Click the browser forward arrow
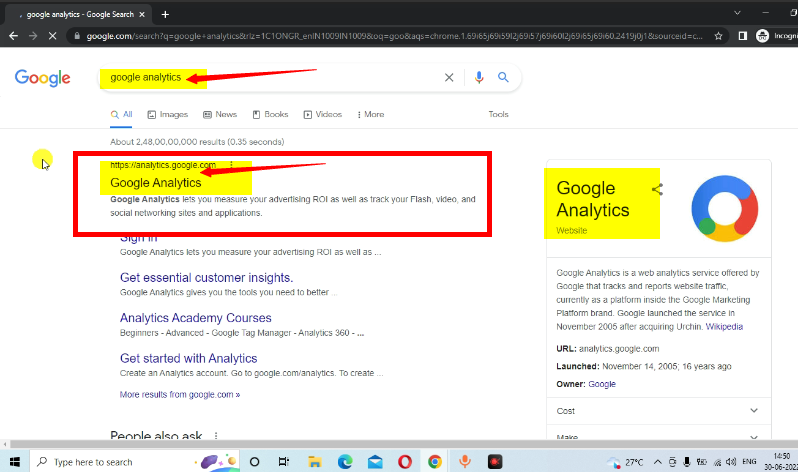Image resolution: width=798 pixels, height=472 pixels. click(33, 36)
